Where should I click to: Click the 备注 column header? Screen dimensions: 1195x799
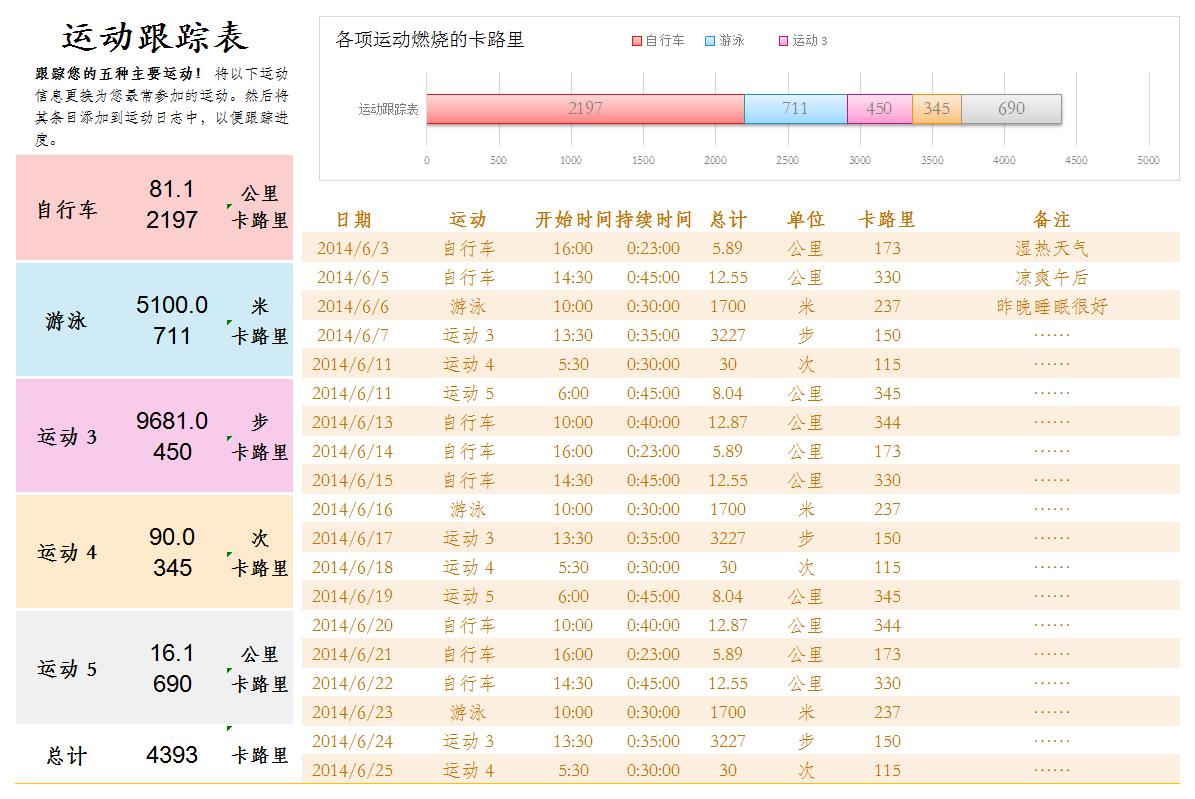pos(1051,220)
